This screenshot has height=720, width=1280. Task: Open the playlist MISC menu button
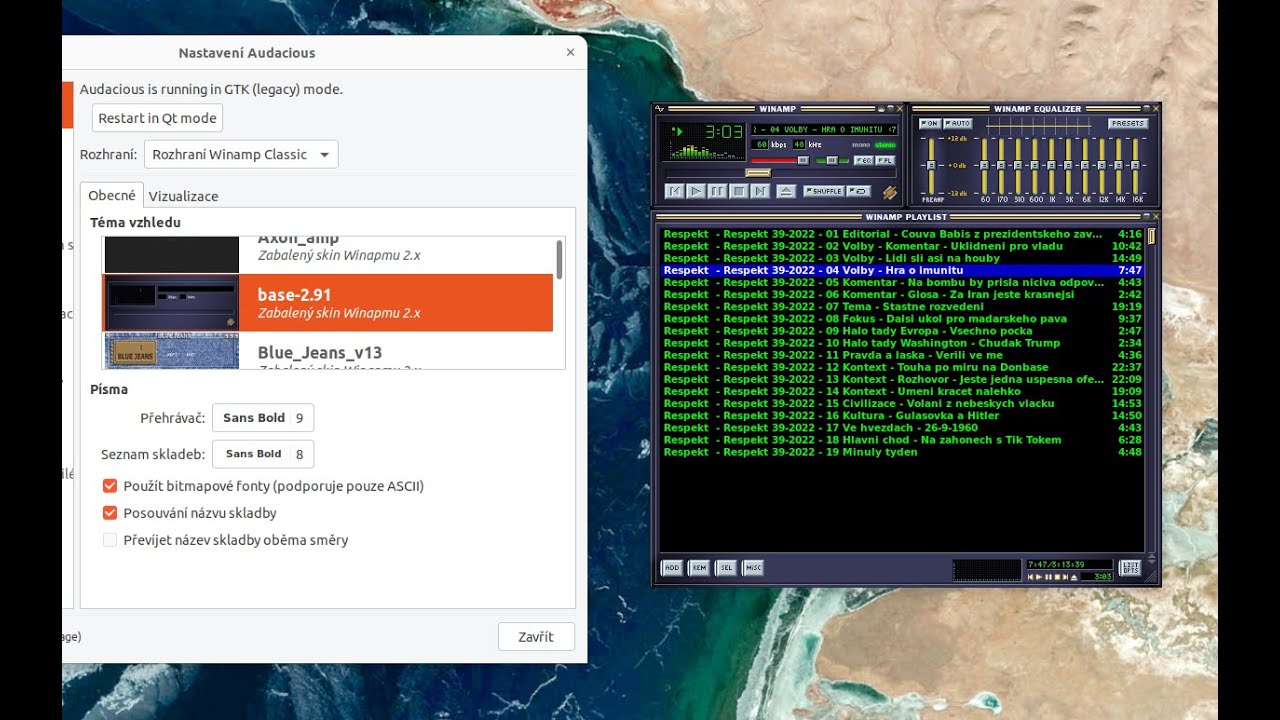point(753,567)
